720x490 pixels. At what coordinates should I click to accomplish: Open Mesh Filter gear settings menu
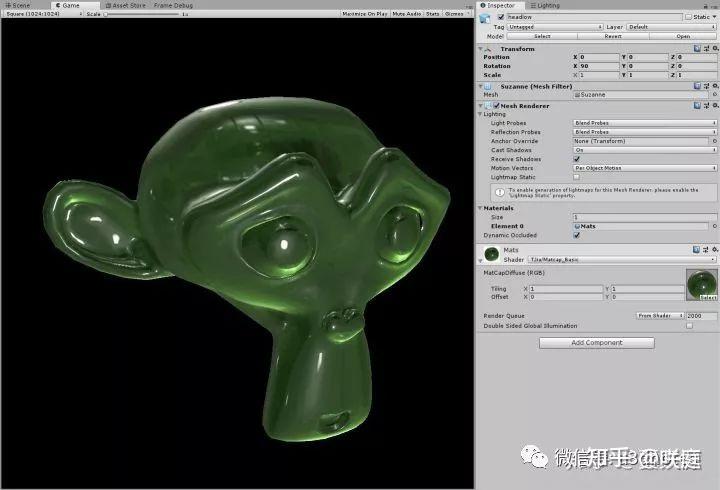click(x=715, y=86)
